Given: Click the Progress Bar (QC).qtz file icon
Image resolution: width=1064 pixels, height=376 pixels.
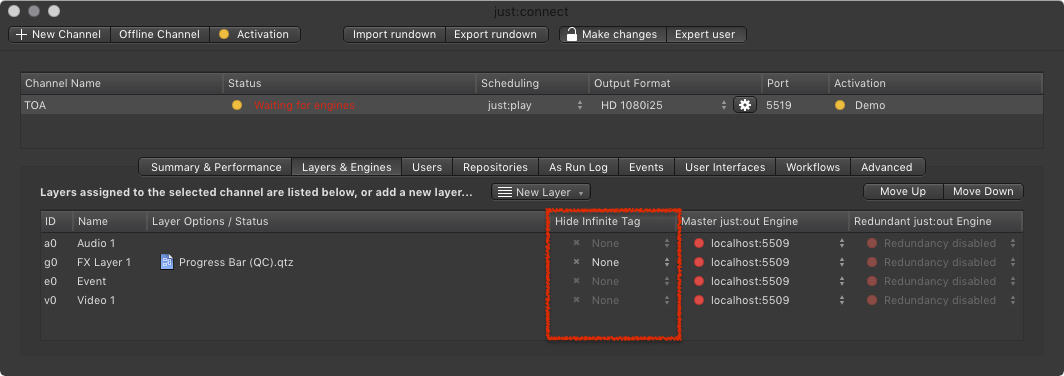Looking at the screenshot, I should click(x=167, y=262).
